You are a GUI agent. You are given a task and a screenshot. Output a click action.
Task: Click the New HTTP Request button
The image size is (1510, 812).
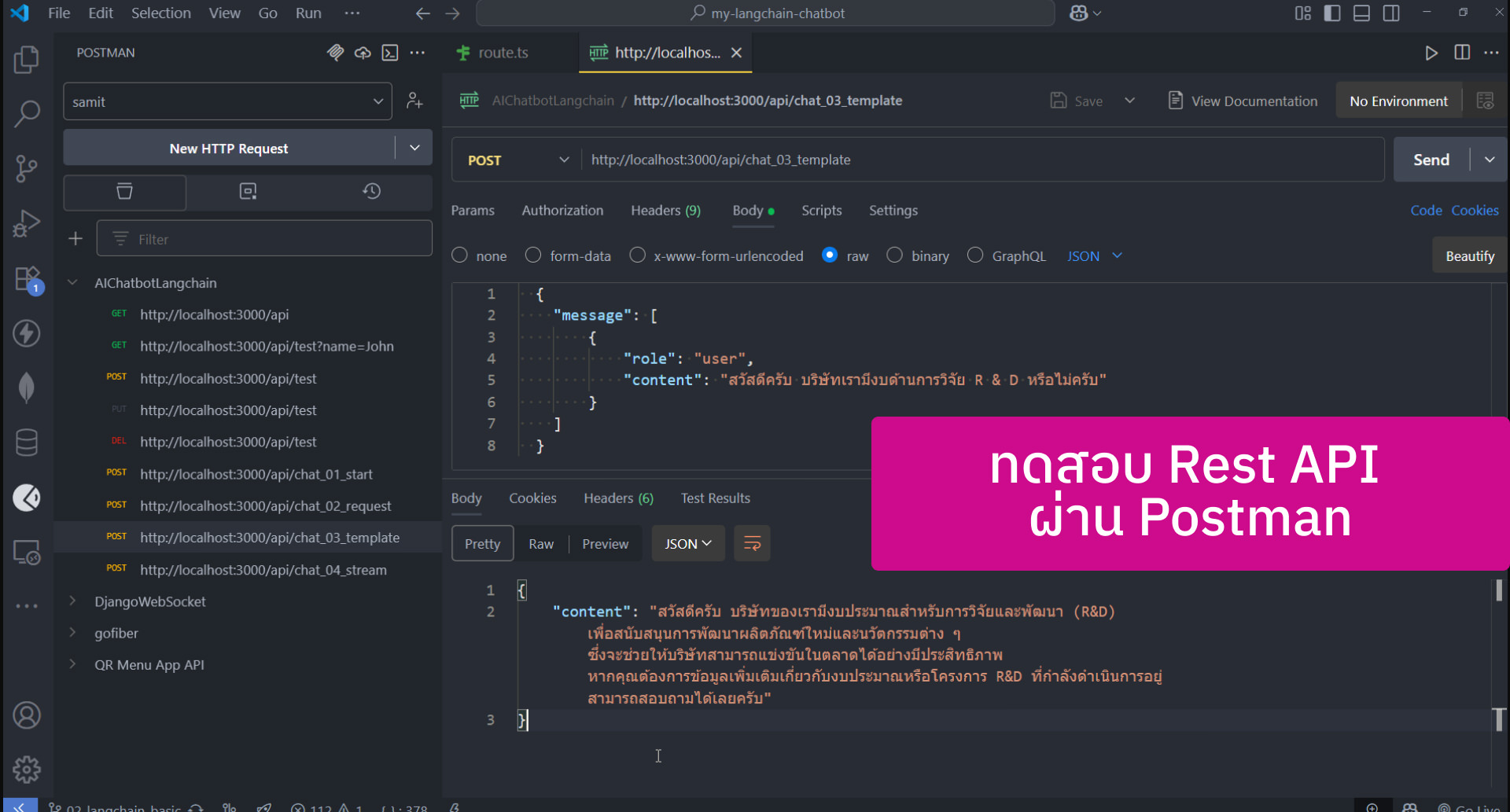[229, 148]
